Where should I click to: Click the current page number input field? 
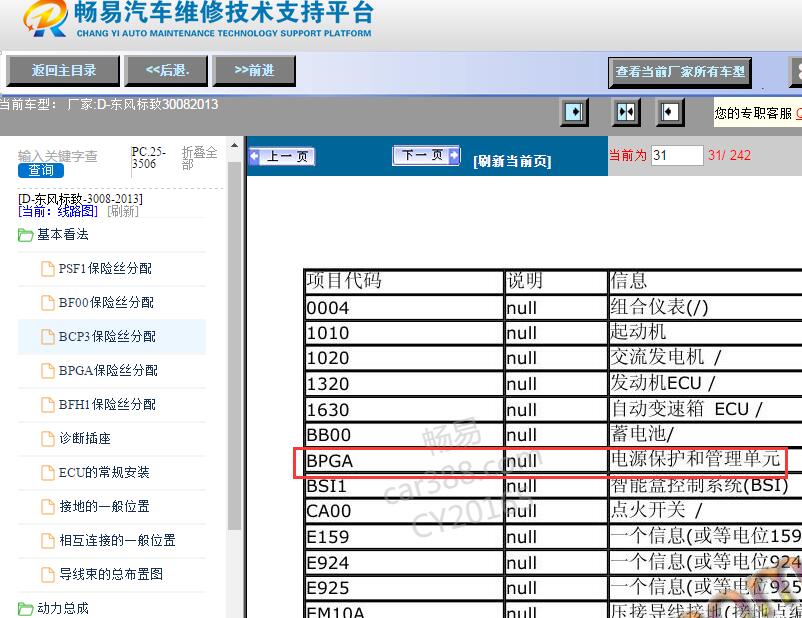[x=677, y=155]
